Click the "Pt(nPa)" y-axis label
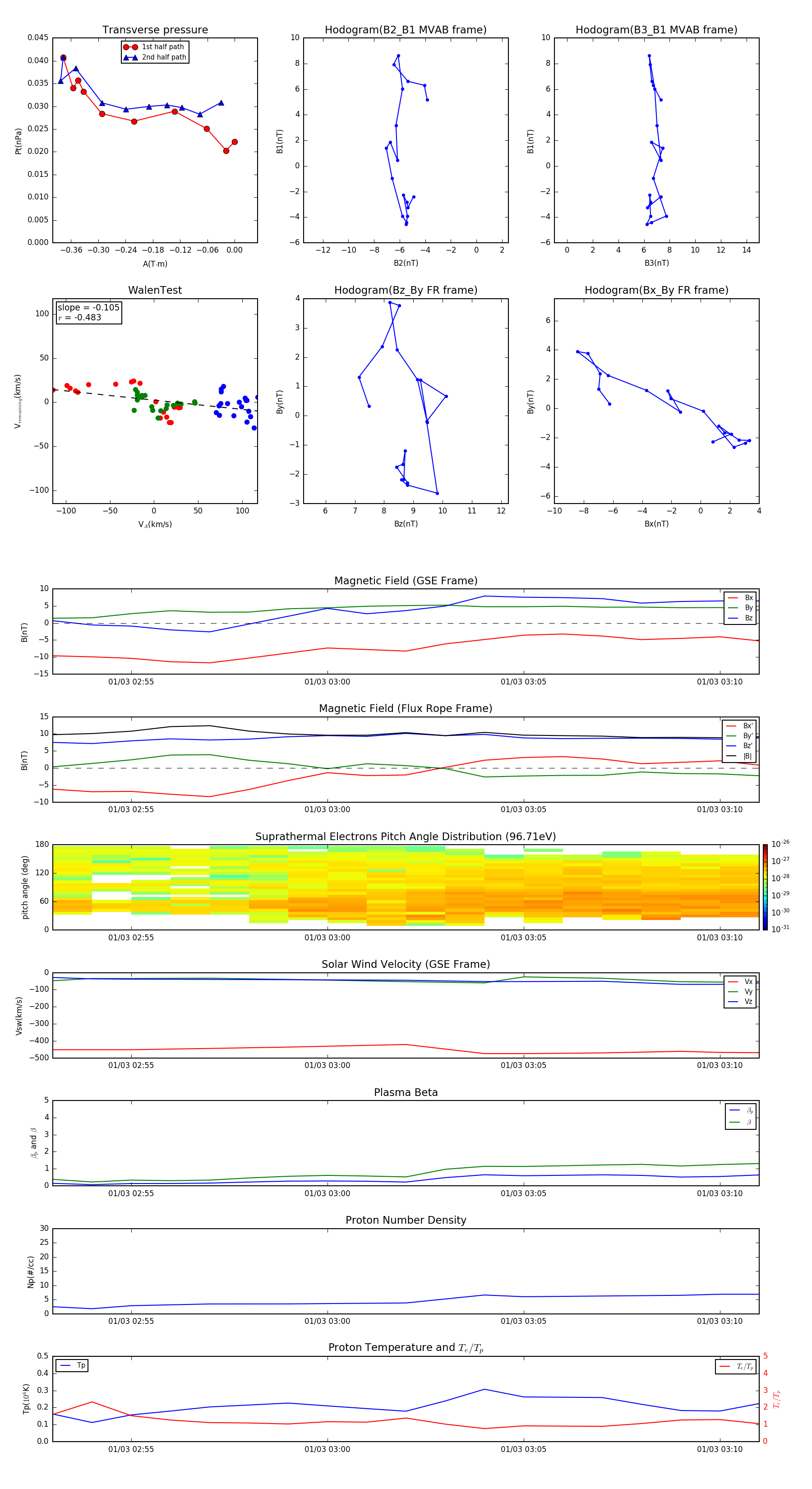The height and width of the screenshot is (1489, 812). click(x=18, y=140)
